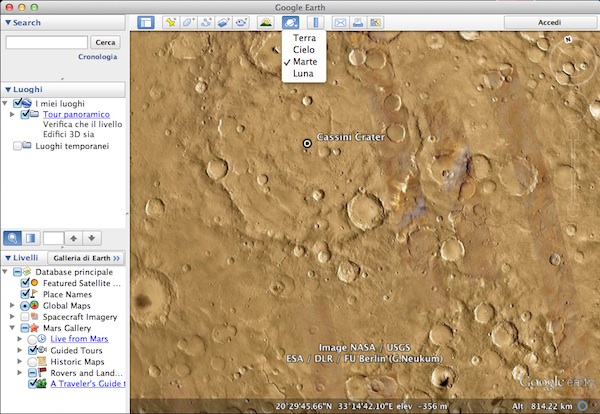This screenshot has height=414, width=600.
Task: Toggle the sidebar panel button
Action: (x=146, y=22)
